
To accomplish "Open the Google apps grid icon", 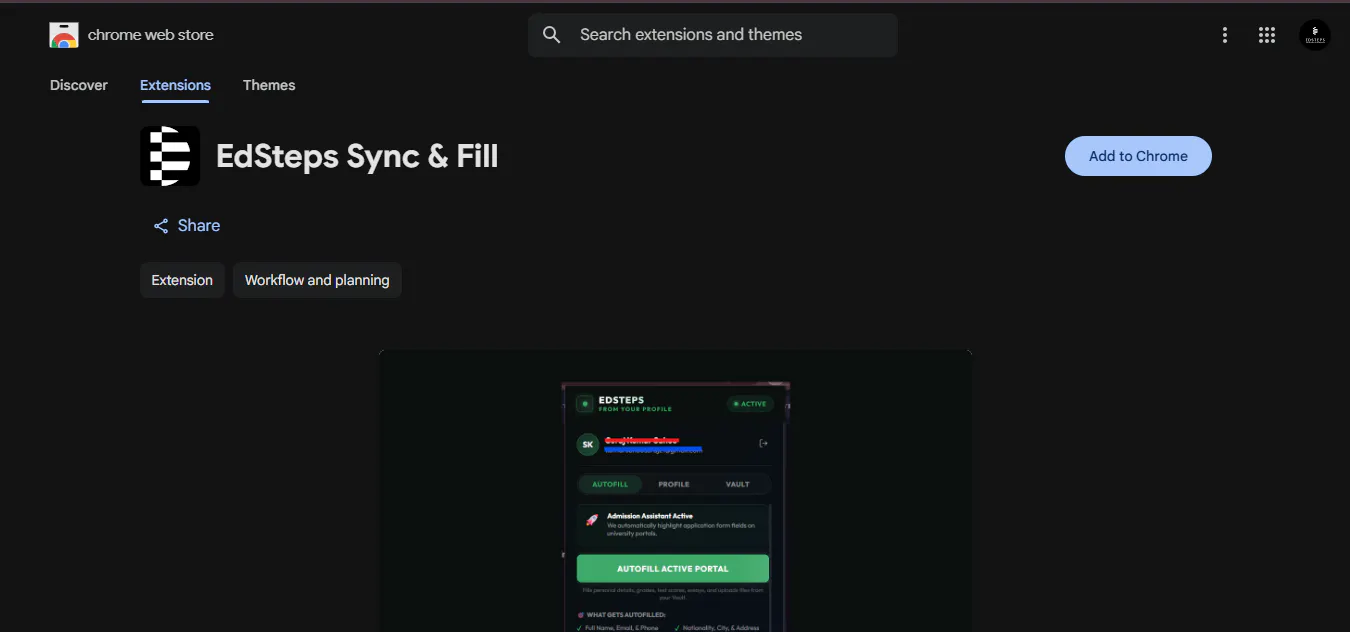I will (x=1267, y=35).
